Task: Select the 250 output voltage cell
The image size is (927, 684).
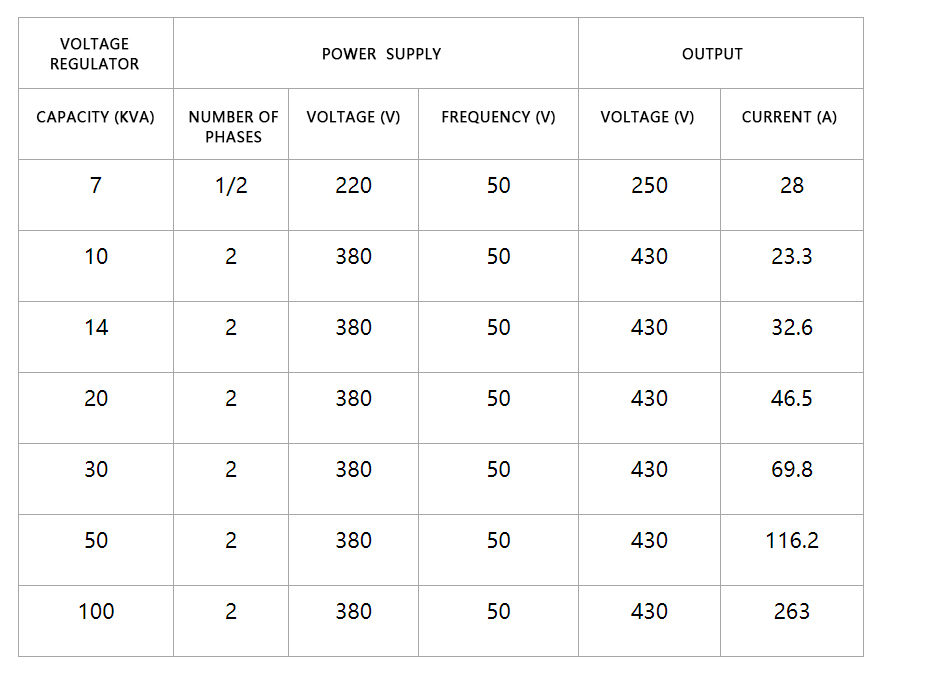Action: (649, 195)
